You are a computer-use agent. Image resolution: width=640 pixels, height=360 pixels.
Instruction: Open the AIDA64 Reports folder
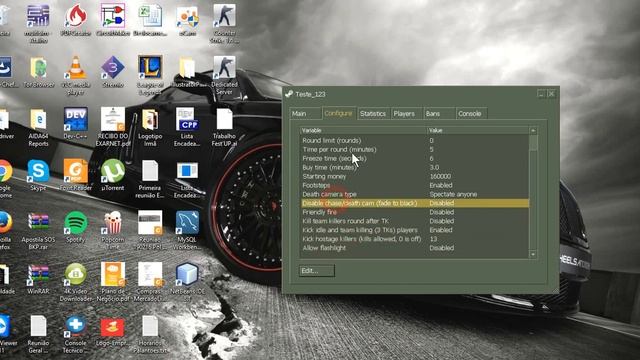[38, 127]
